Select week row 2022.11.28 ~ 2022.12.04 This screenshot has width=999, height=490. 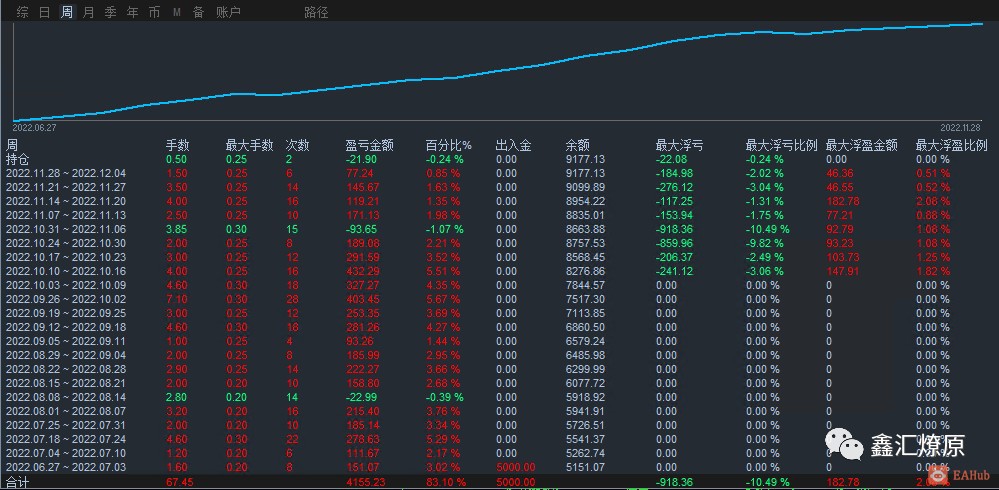click(66, 173)
